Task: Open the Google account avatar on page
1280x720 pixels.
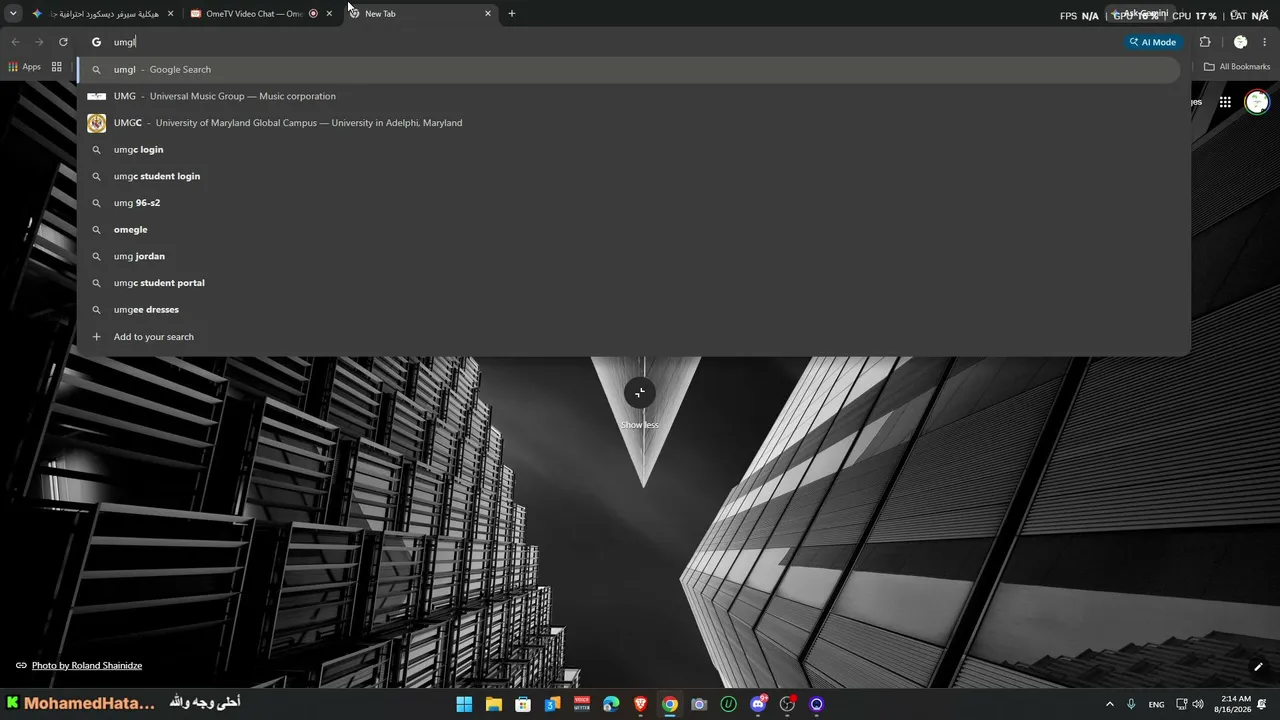Action: pyautogui.click(x=1257, y=102)
